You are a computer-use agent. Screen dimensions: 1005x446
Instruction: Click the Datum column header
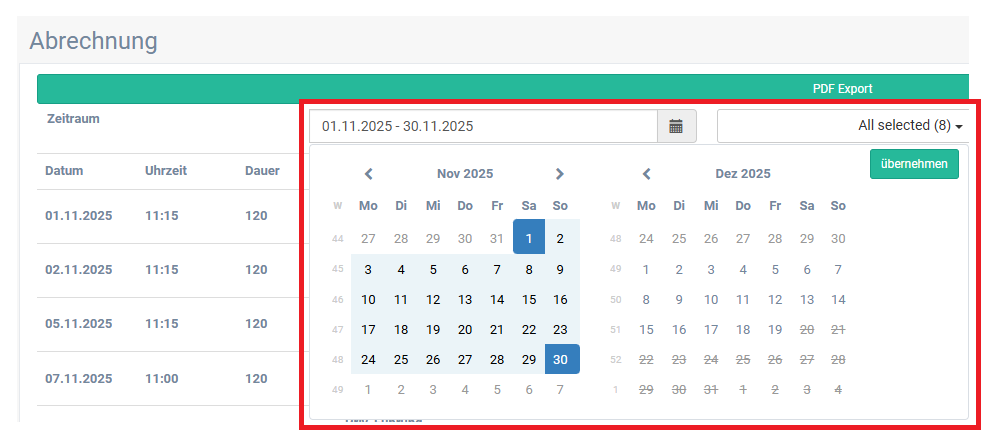63,170
